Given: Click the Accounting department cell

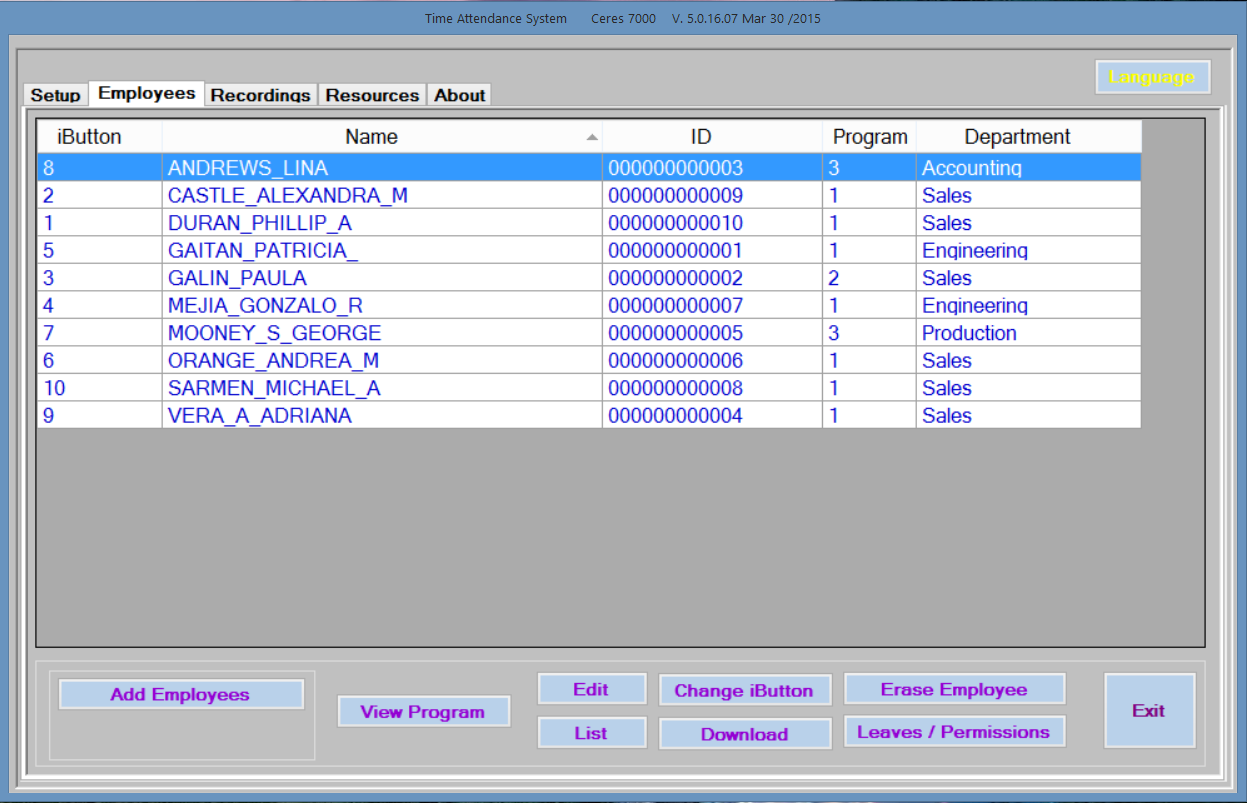Looking at the screenshot, I should pyautogui.click(x=1028, y=167).
